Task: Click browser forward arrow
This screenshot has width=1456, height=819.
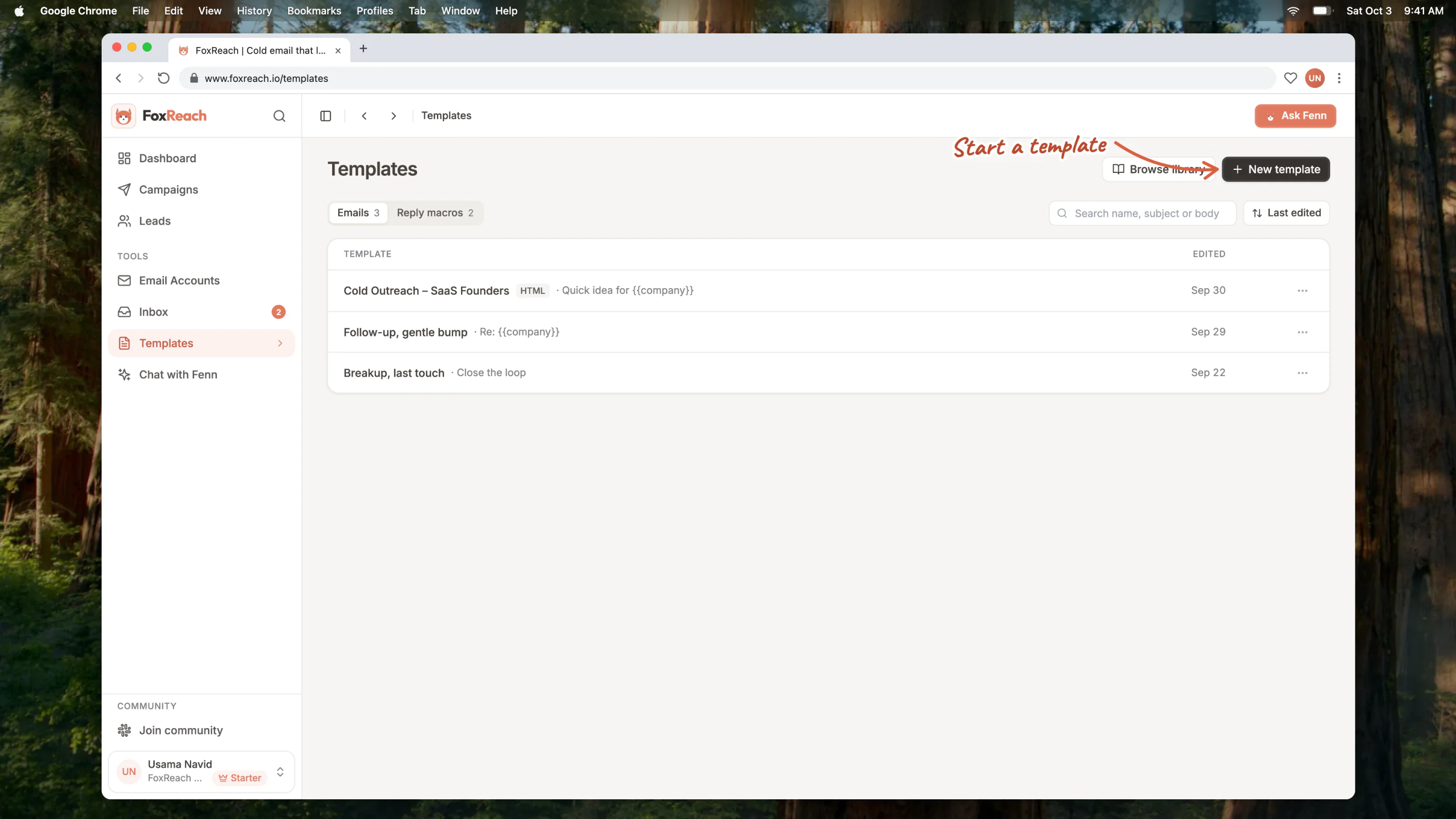Action: 141,78
